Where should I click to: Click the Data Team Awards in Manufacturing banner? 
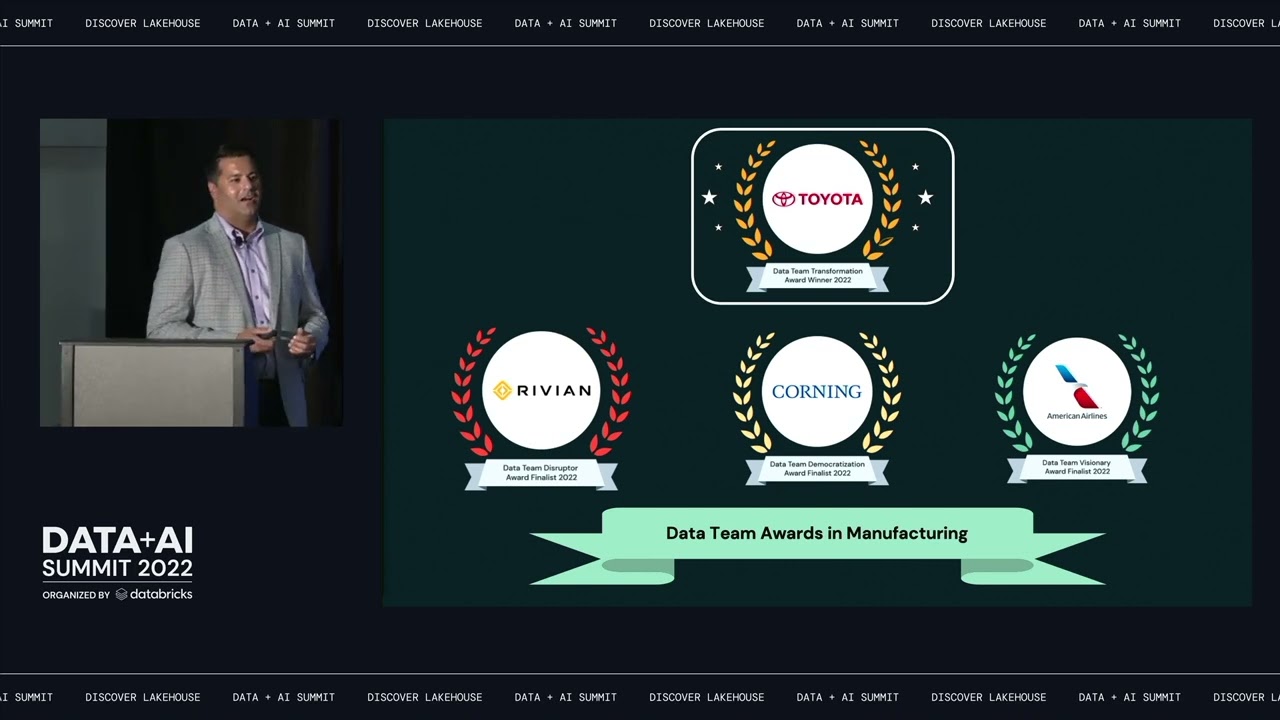pos(817,545)
